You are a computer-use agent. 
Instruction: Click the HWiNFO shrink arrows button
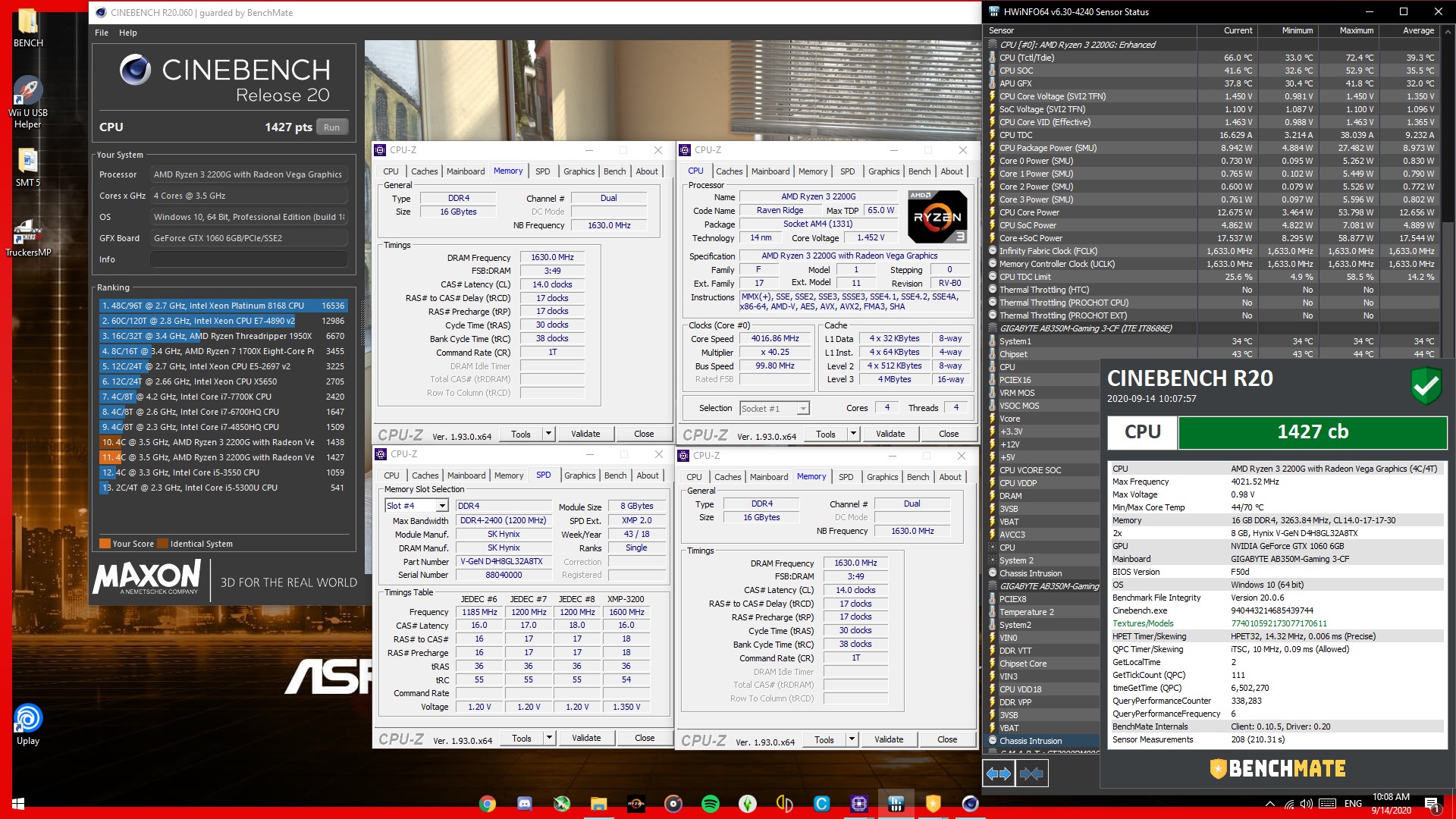coord(1031,773)
